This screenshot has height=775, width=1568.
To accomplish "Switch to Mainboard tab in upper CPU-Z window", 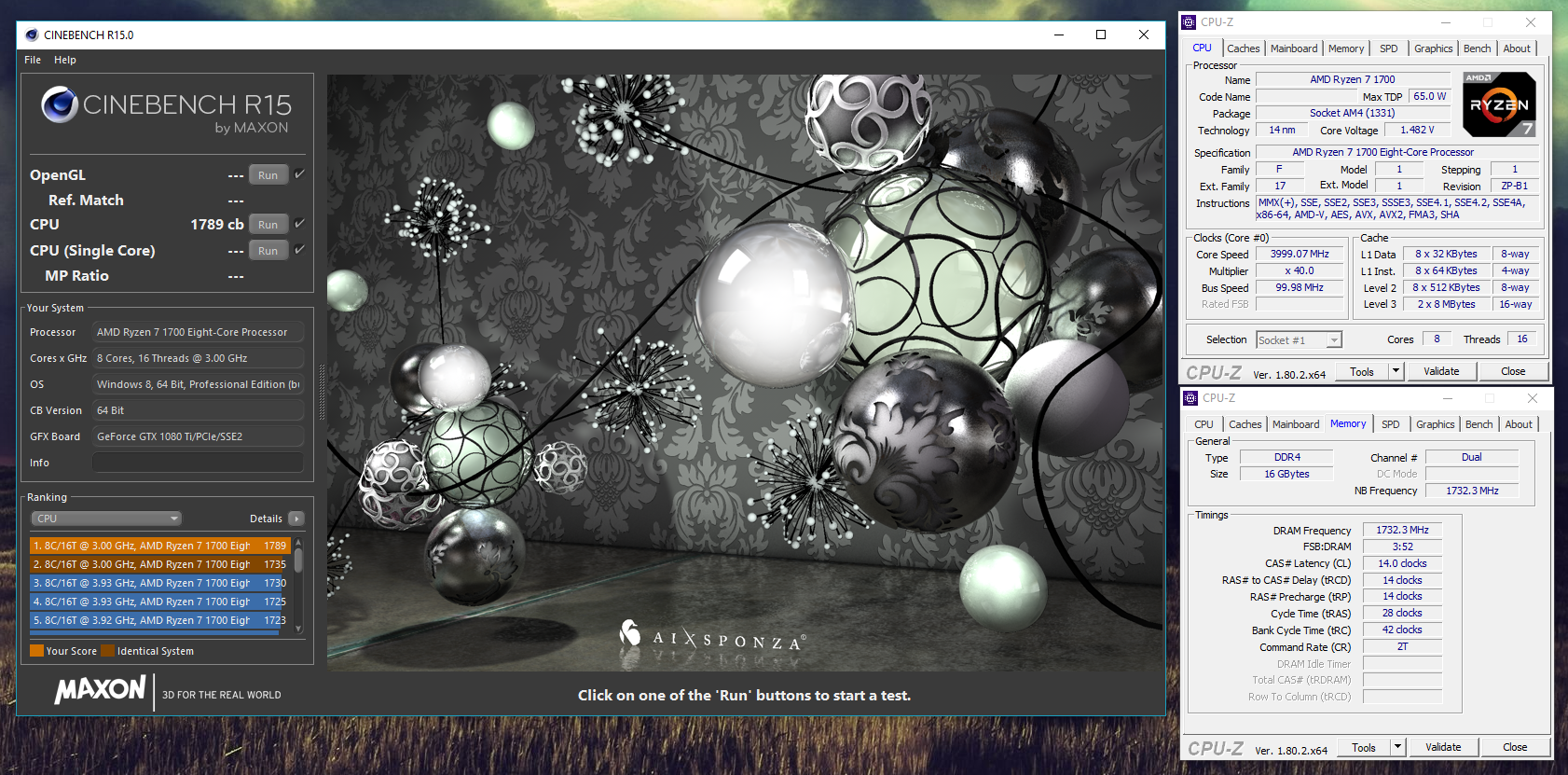I will (1294, 48).
